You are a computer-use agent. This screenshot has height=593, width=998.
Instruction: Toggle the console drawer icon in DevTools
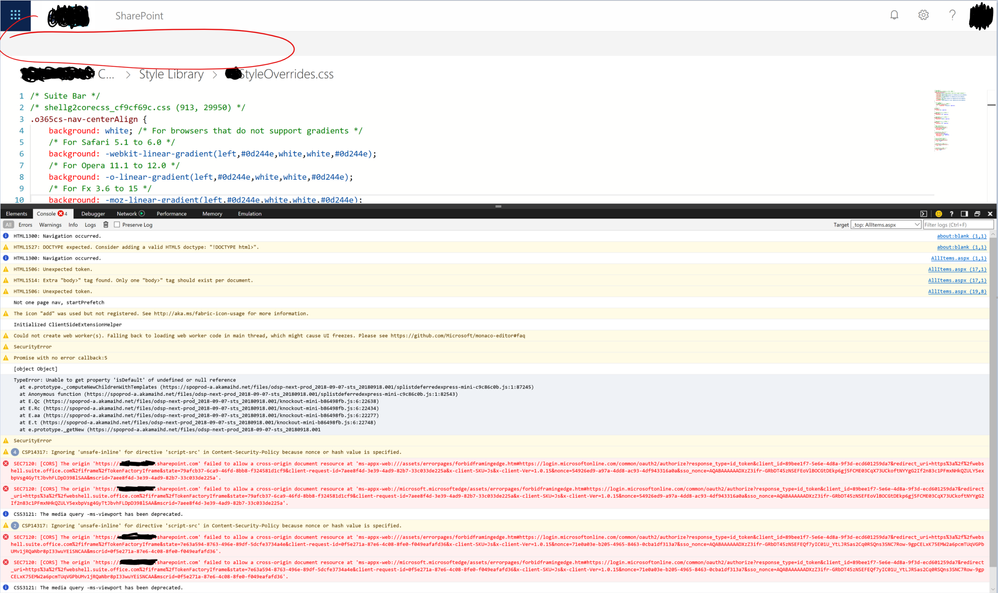(x=924, y=214)
